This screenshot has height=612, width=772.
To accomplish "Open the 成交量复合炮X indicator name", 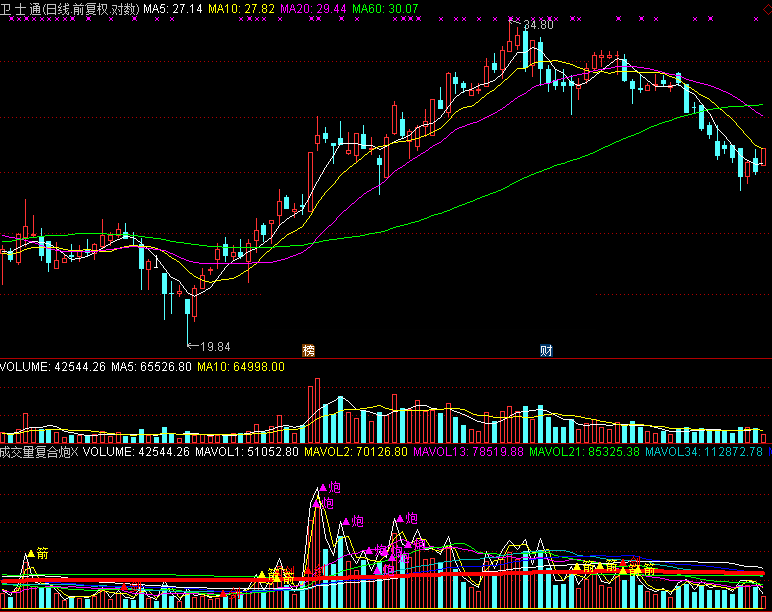I will (39, 451).
